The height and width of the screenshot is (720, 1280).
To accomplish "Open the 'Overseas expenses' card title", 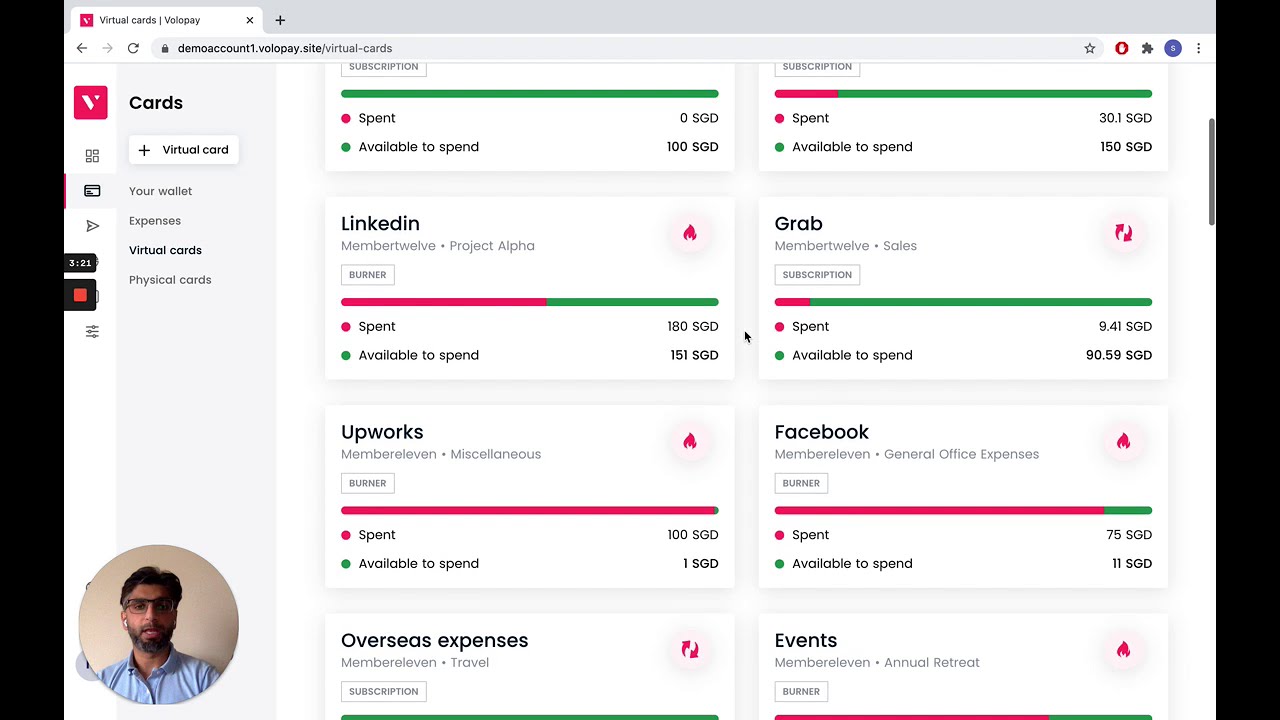I will [x=434, y=640].
